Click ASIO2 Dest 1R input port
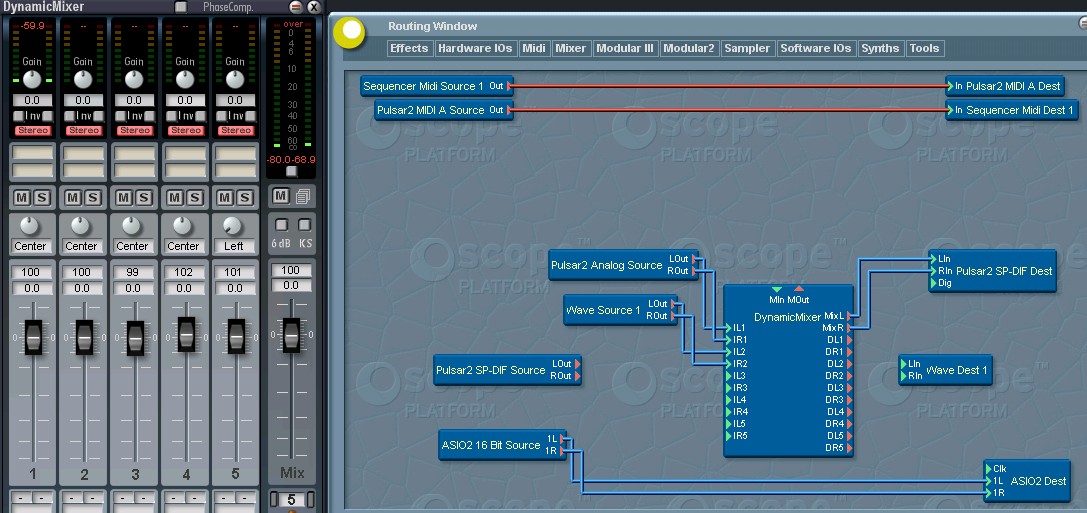Screen dimensions: 1087x513 988,493
